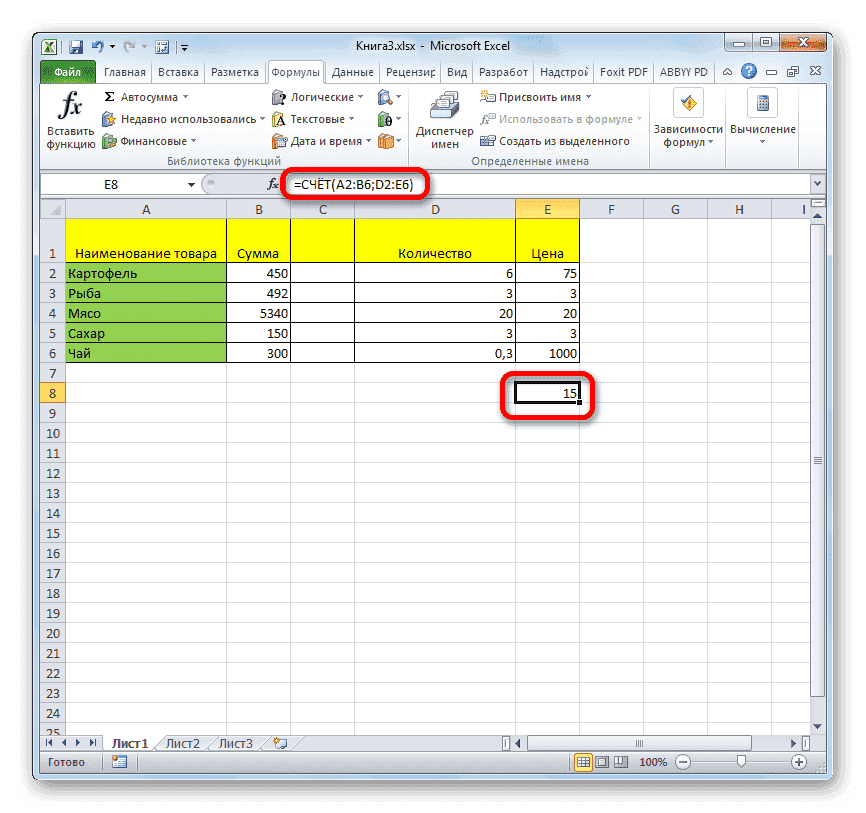866x813 pixels.
Task: Click the zoom in plus button
Action: pyautogui.click(x=798, y=761)
